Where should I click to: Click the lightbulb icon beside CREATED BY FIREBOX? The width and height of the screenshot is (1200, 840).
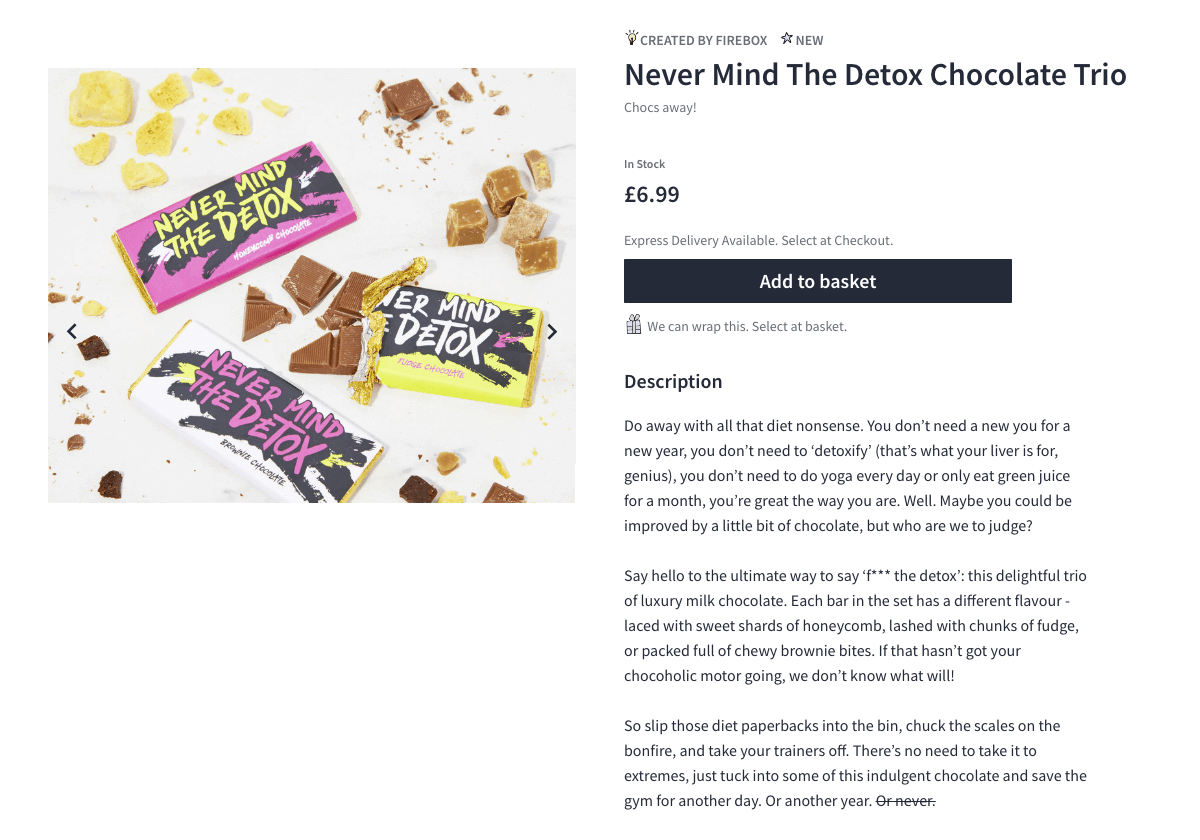631,37
